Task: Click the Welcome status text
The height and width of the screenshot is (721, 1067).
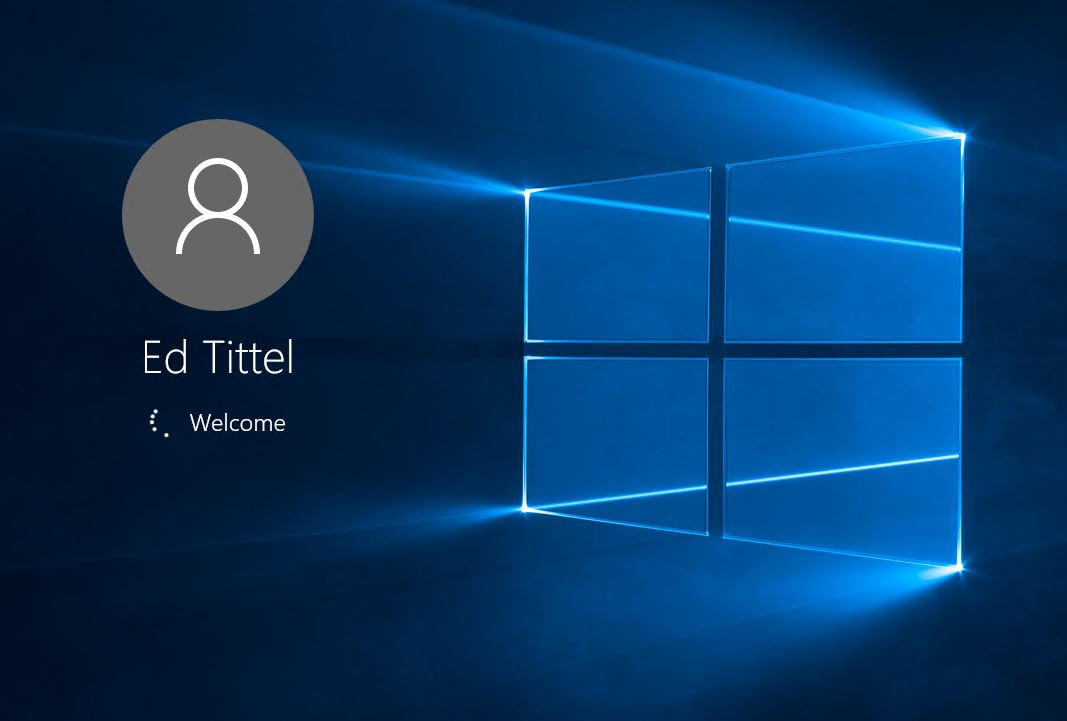Action: [237, 423]
